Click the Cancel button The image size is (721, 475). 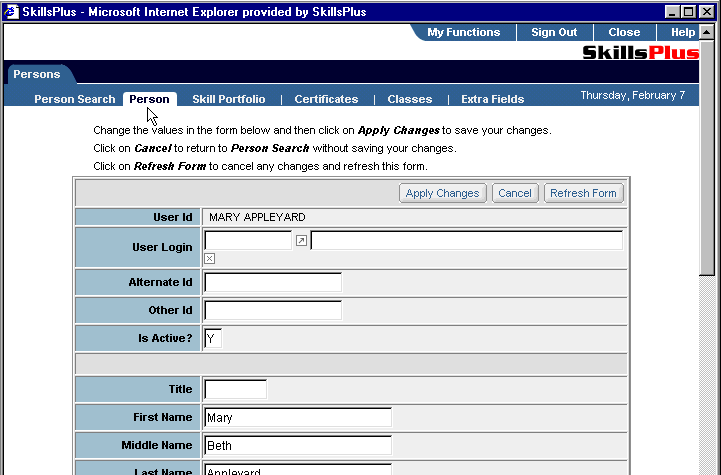(x=515, y=193)
